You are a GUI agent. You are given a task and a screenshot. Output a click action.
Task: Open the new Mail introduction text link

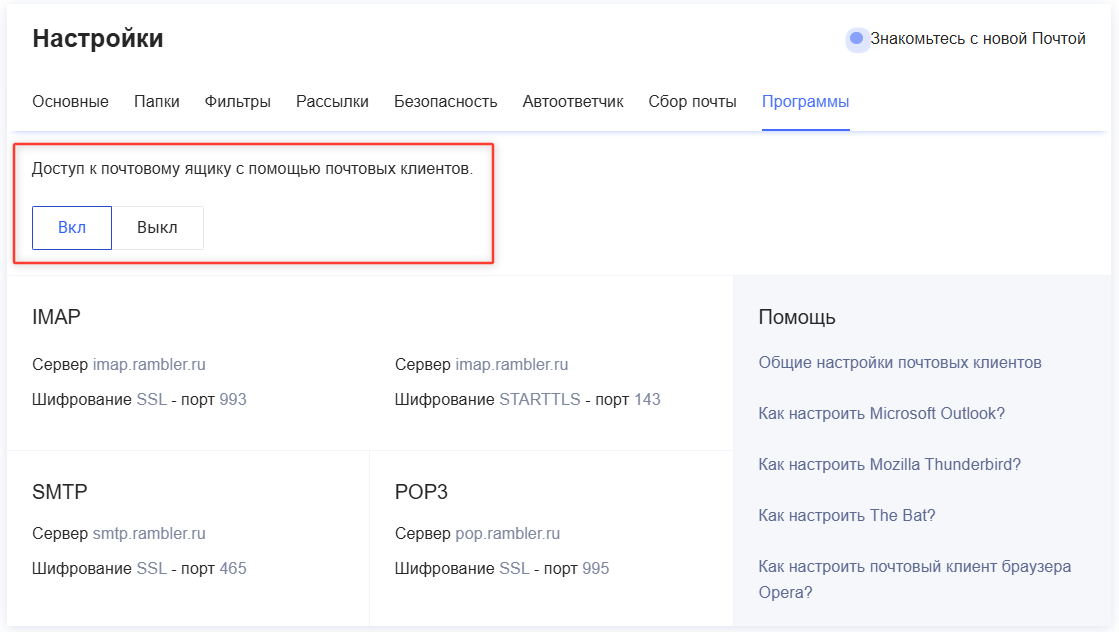pos(977,39)
